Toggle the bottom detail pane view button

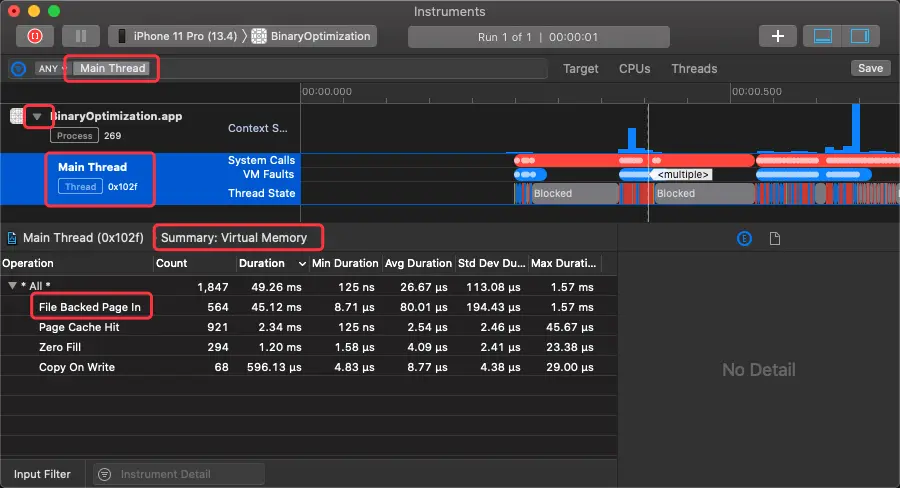tap(823, 36)
